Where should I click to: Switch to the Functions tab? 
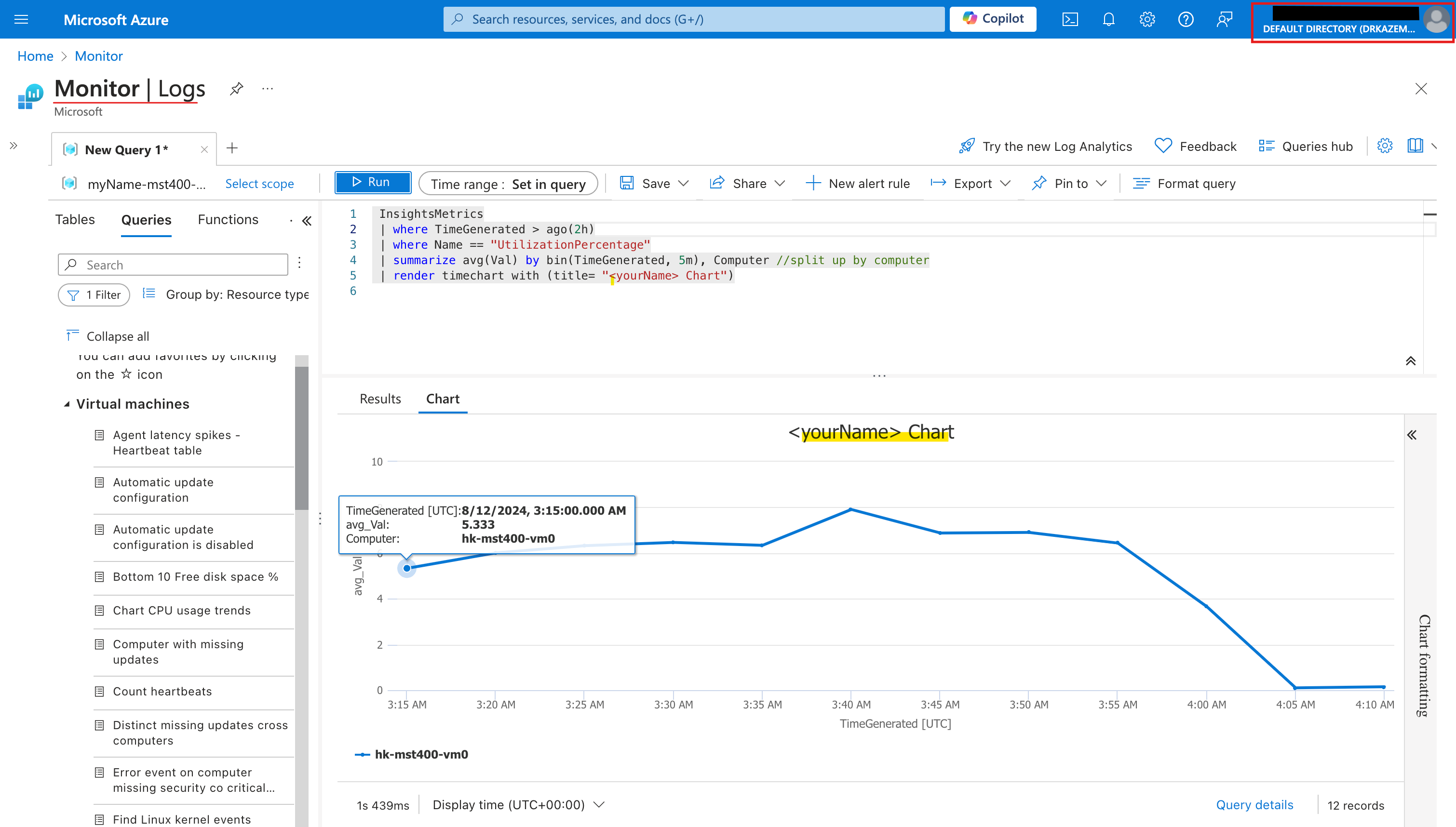228,220
